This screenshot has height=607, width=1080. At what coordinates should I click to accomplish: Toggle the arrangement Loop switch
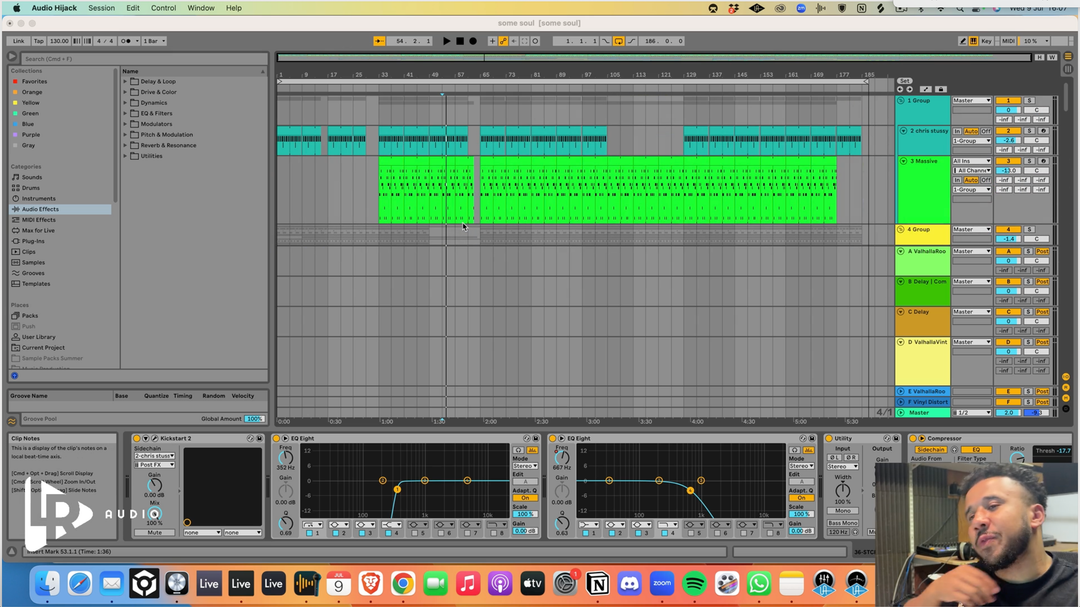pos(619,41)
